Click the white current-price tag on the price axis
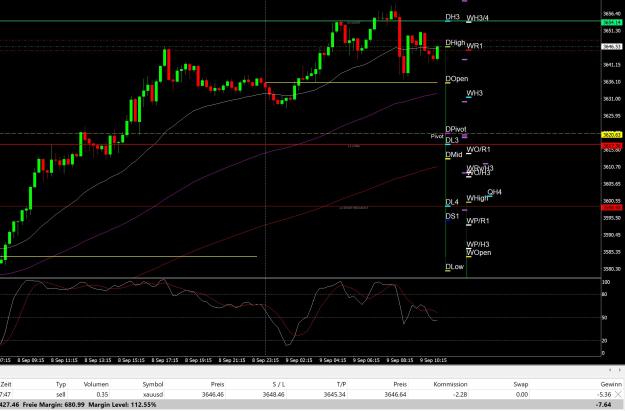Screen dimensions: 625x411 (x=611, y=47)
